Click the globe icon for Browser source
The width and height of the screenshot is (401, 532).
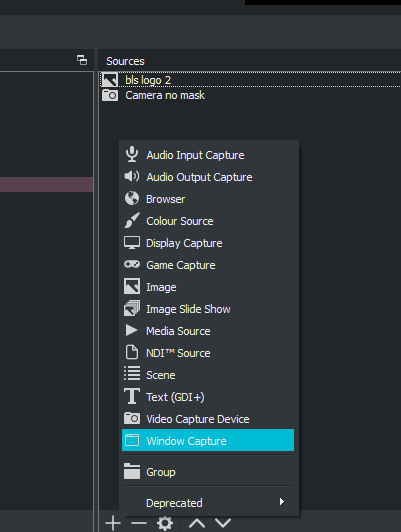(x=132, y=198)
